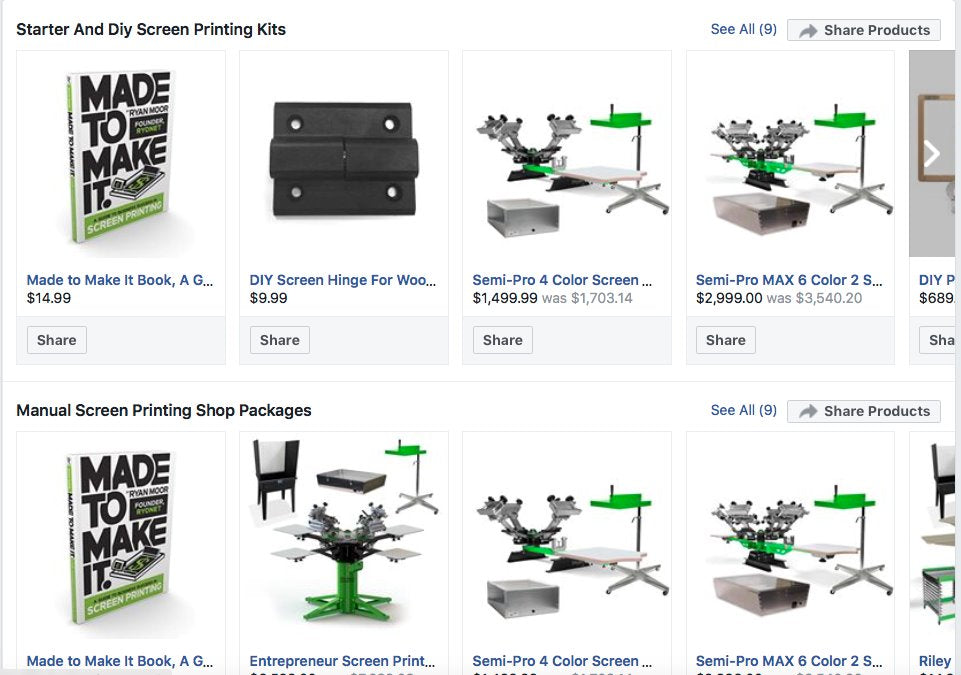Share the Semi-Pro MAX 6 Color product
The image size is (961, 675).
(726, 340)
